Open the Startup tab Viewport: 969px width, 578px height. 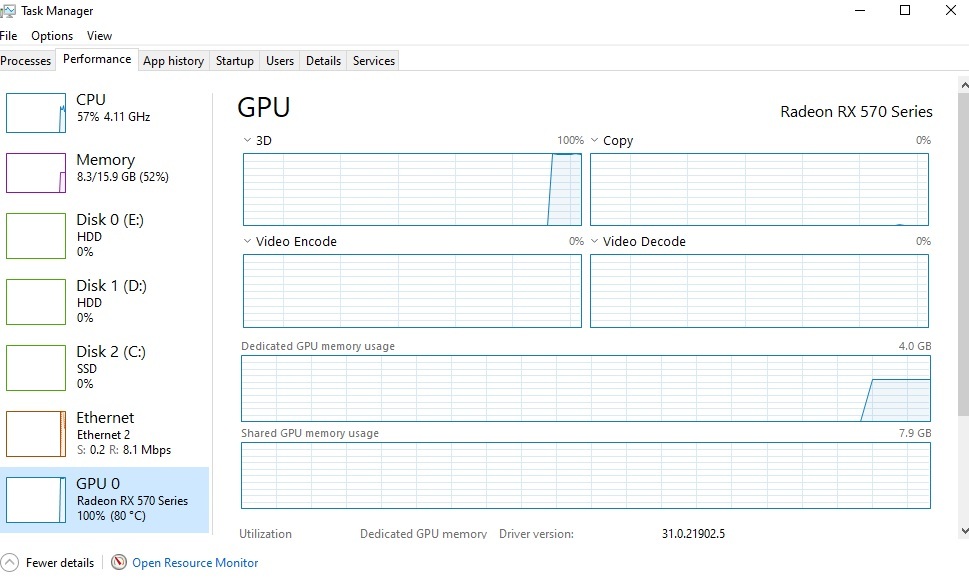[235, 61]
